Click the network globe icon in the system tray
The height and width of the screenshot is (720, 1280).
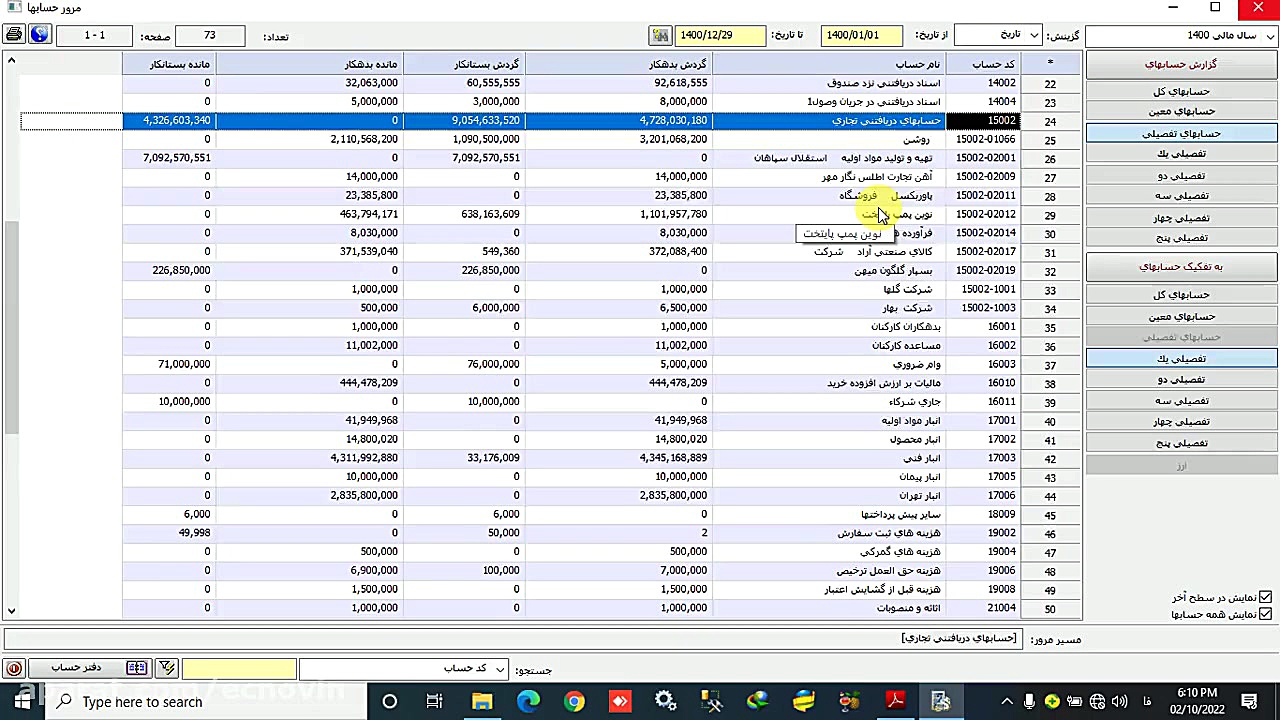click(1097, 702)
